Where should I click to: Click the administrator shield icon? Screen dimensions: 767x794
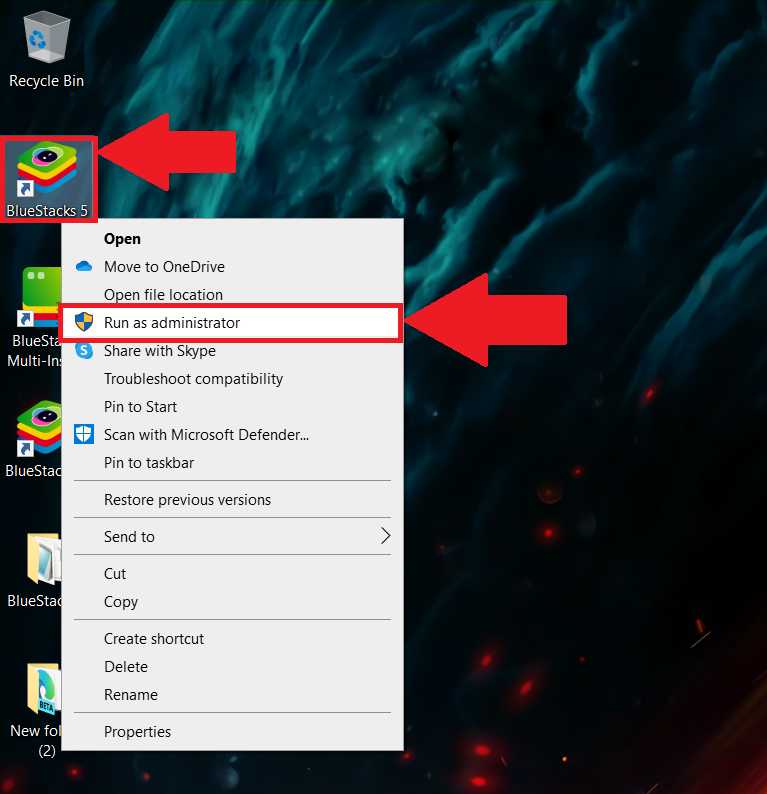[84, 322]
